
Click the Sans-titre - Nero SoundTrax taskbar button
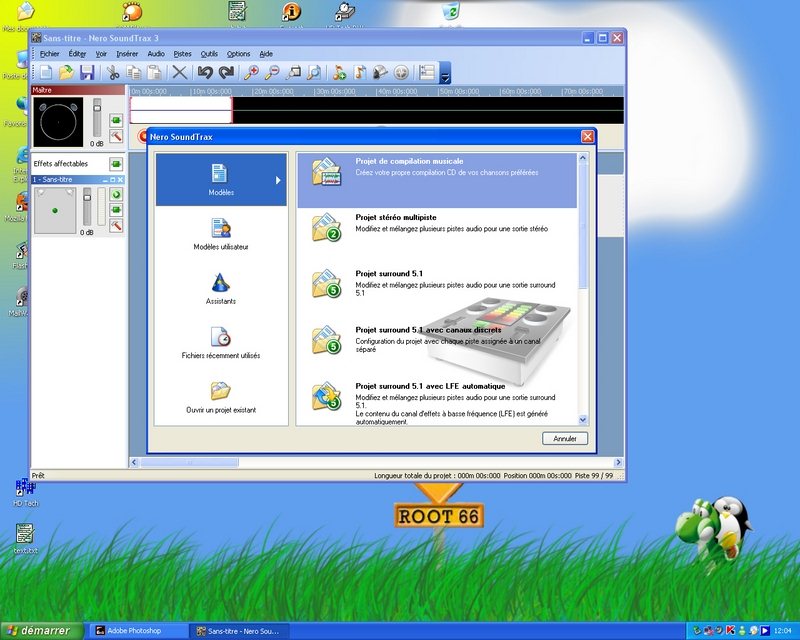239,631
